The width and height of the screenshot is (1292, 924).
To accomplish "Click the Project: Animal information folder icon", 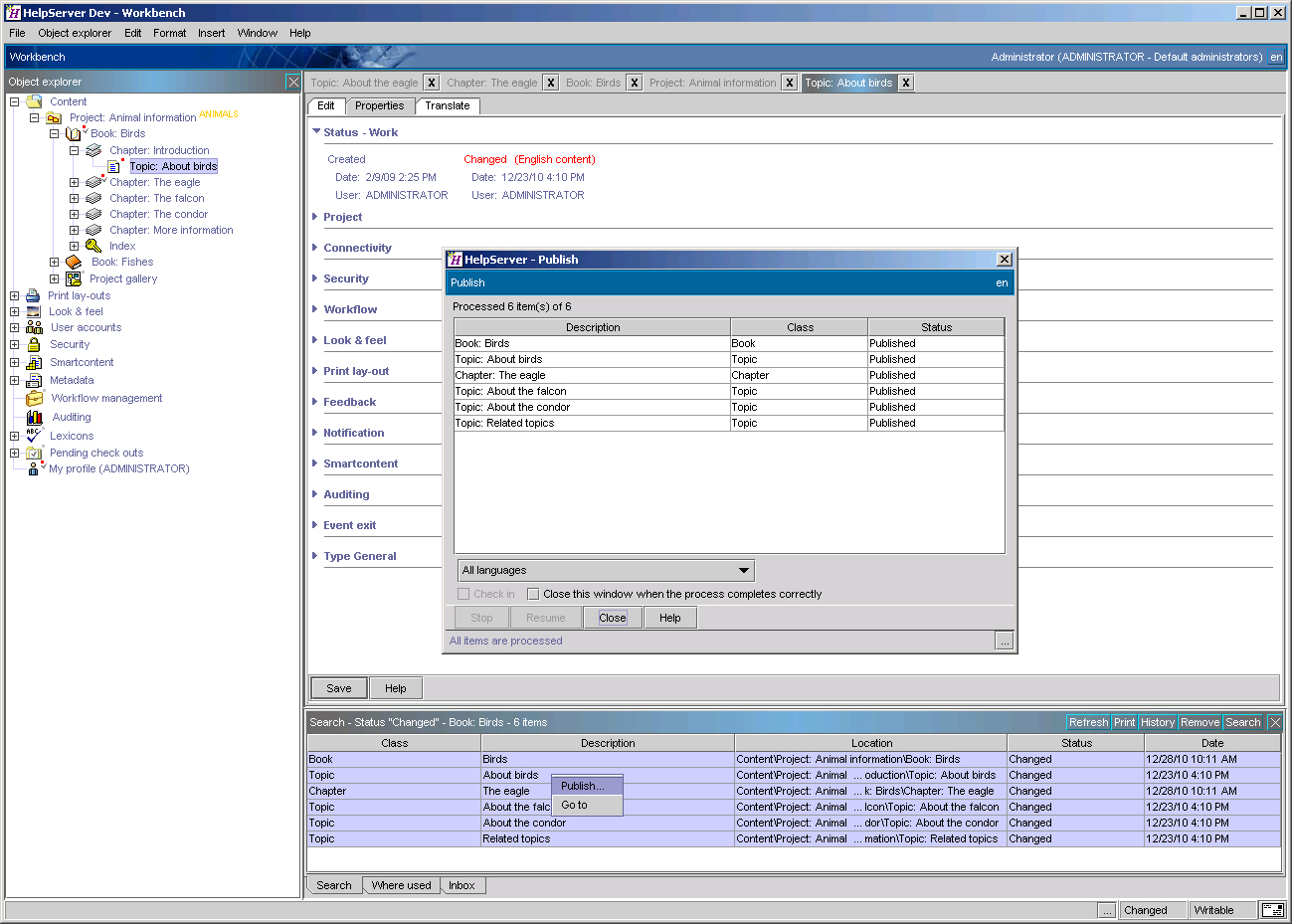I will tap(54, 117).
